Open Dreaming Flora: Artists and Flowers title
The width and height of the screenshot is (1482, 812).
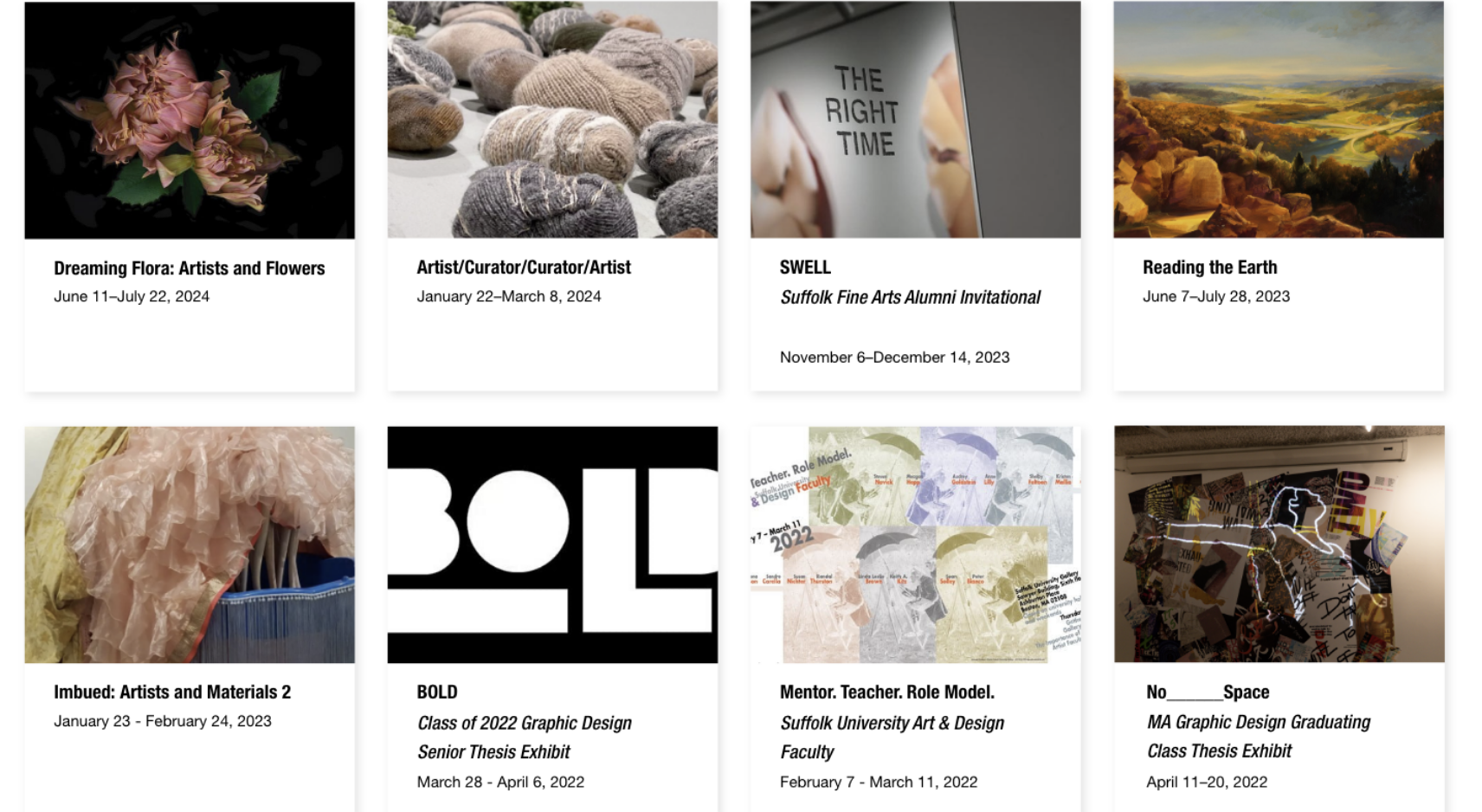click(x=190, y=268)
